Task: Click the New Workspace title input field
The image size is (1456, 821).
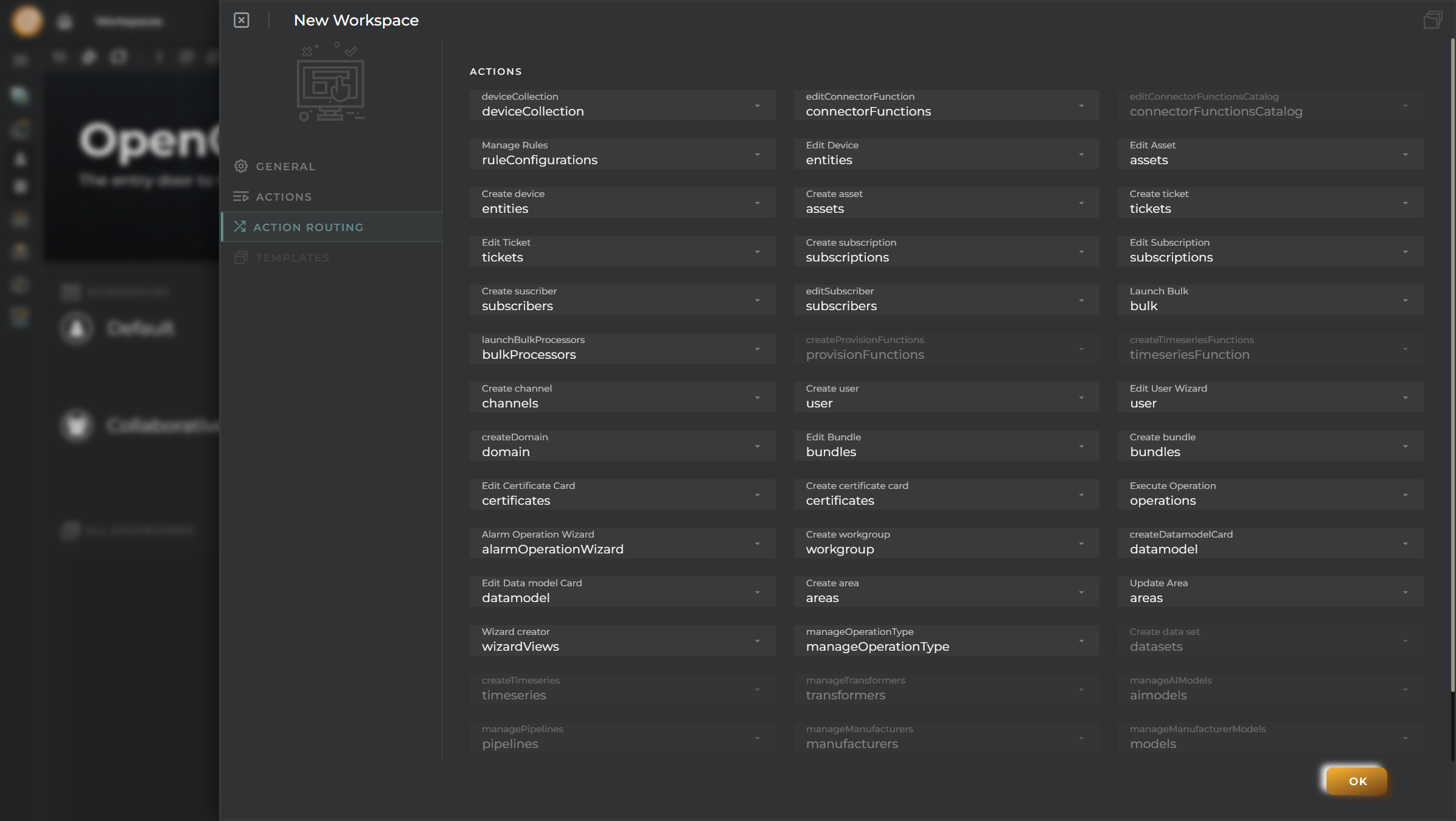Action: 357,21
